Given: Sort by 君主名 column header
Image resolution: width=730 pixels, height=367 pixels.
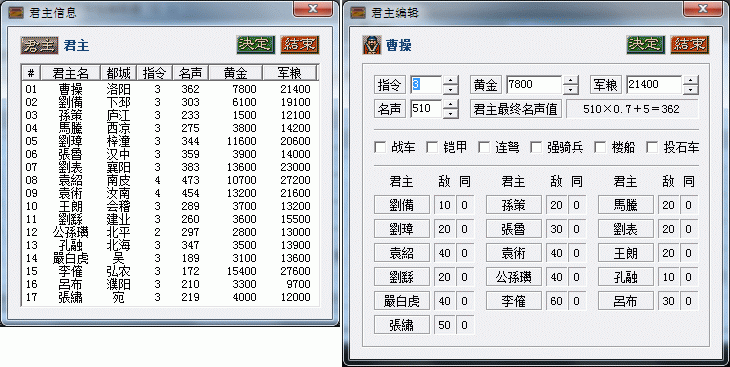Looking at the screenshot, I should coord(71,73).
